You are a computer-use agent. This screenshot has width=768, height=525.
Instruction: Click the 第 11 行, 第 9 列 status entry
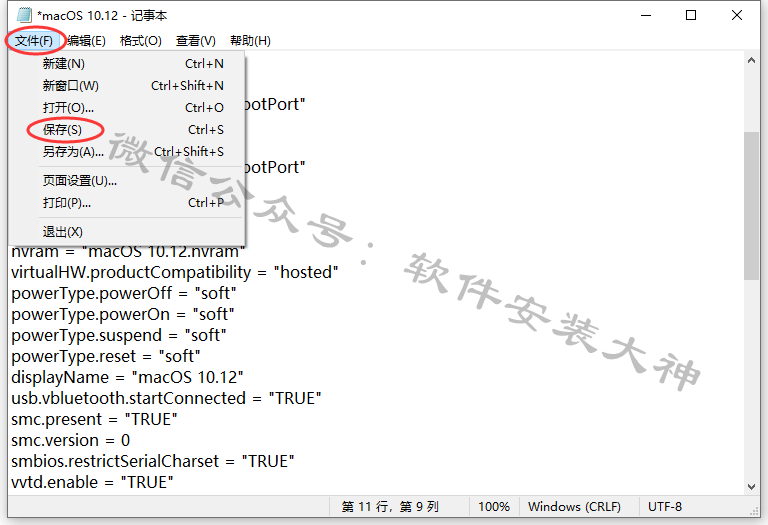point(390,506)
